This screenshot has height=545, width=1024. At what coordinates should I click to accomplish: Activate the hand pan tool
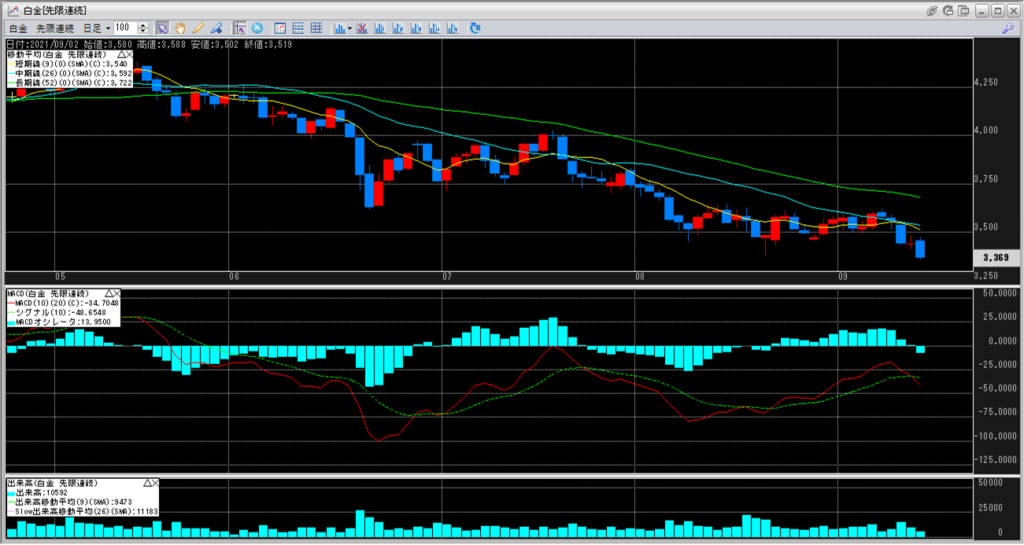[180, 28]
